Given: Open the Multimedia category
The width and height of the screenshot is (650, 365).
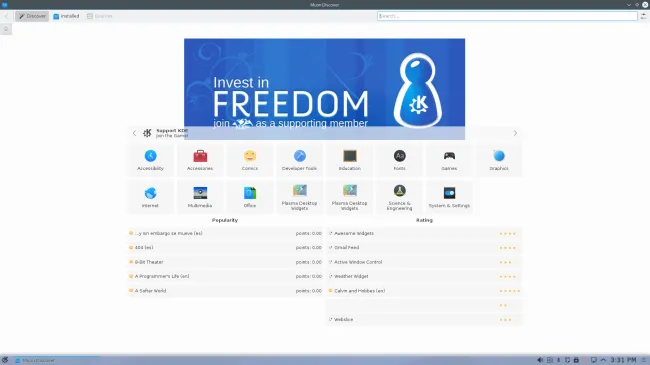Looking at the screenshot, I should 200,197.
